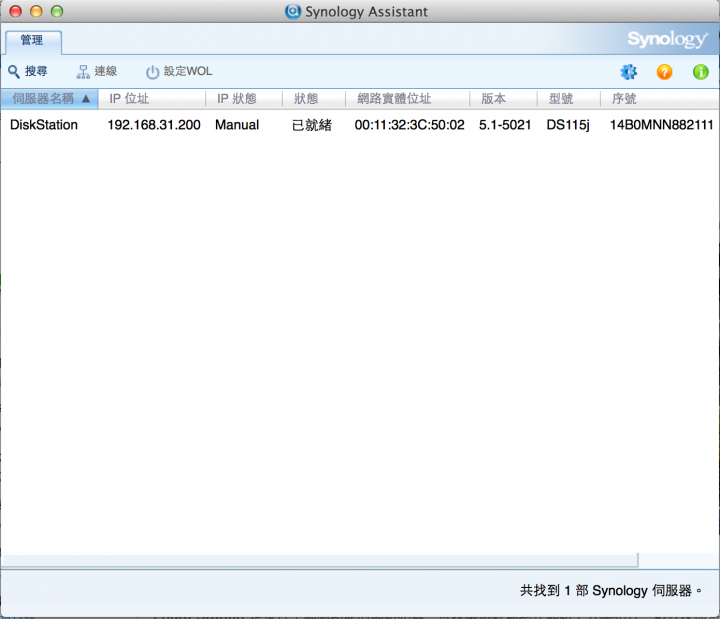Click the MAC address 00:11:32:3C:50:02
The height and width of the screenshot is (619, 720).
coord(410,125)
